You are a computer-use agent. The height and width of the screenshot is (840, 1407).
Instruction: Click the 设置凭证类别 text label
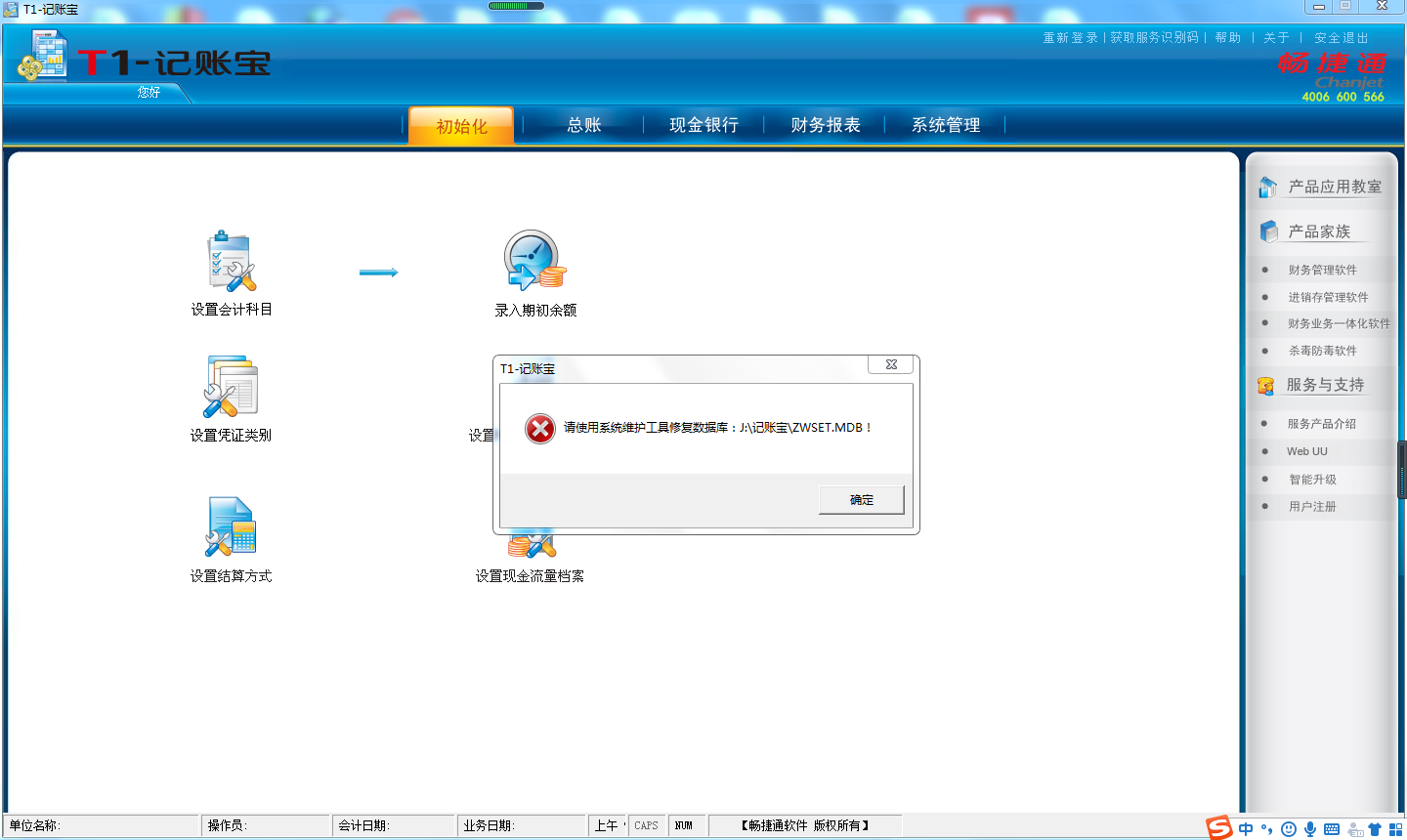[x=231, y=436]
